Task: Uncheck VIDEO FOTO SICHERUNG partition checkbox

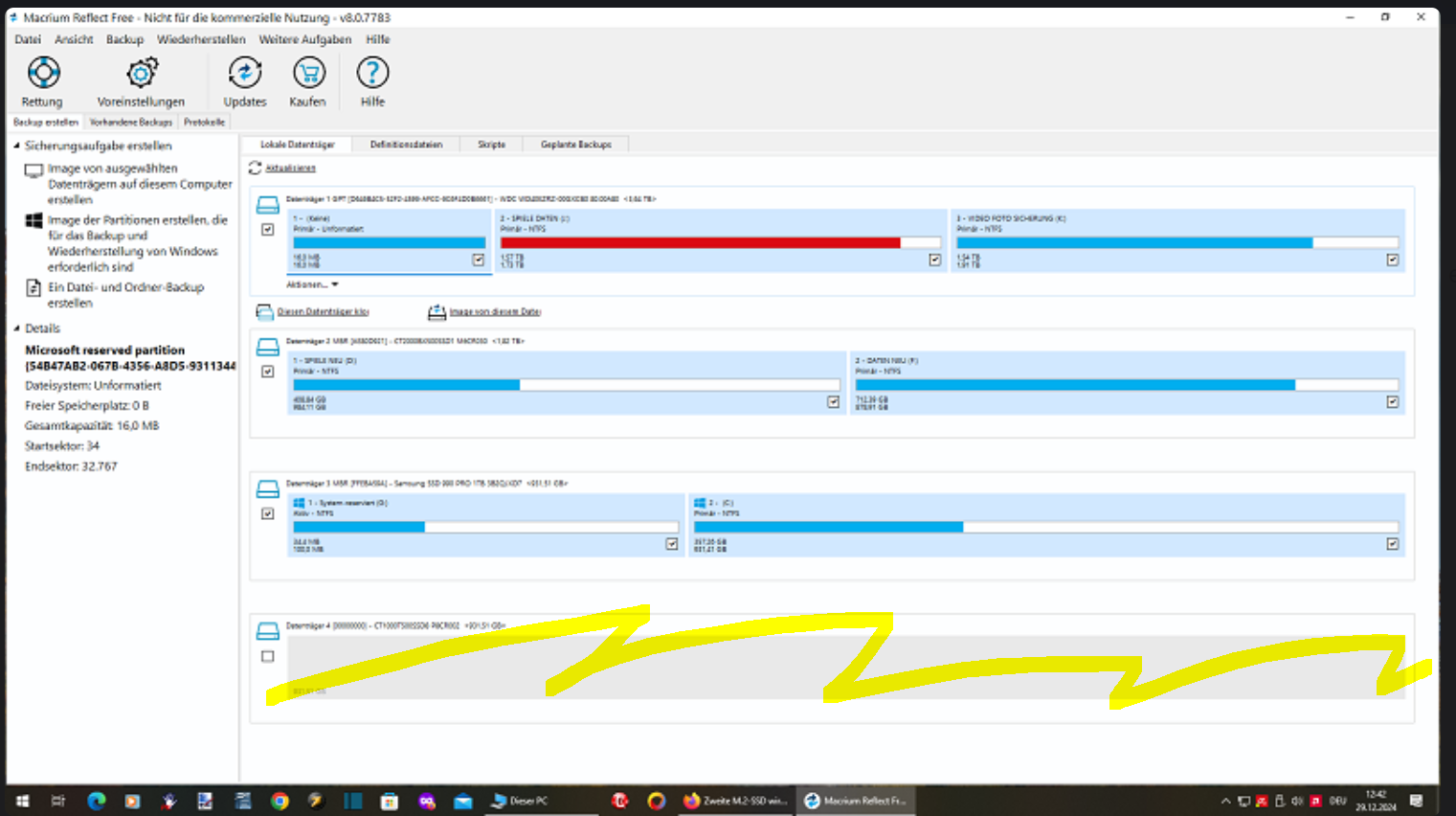Action: (x=1393, y=260)
